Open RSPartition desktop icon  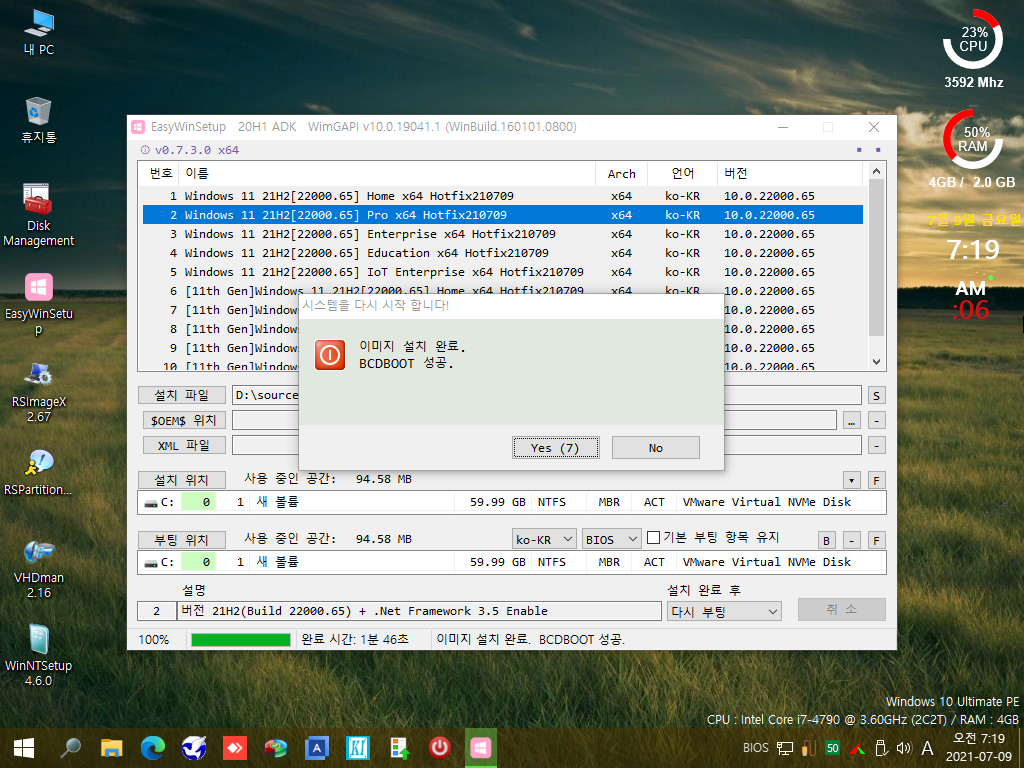[x=39, y=472]
